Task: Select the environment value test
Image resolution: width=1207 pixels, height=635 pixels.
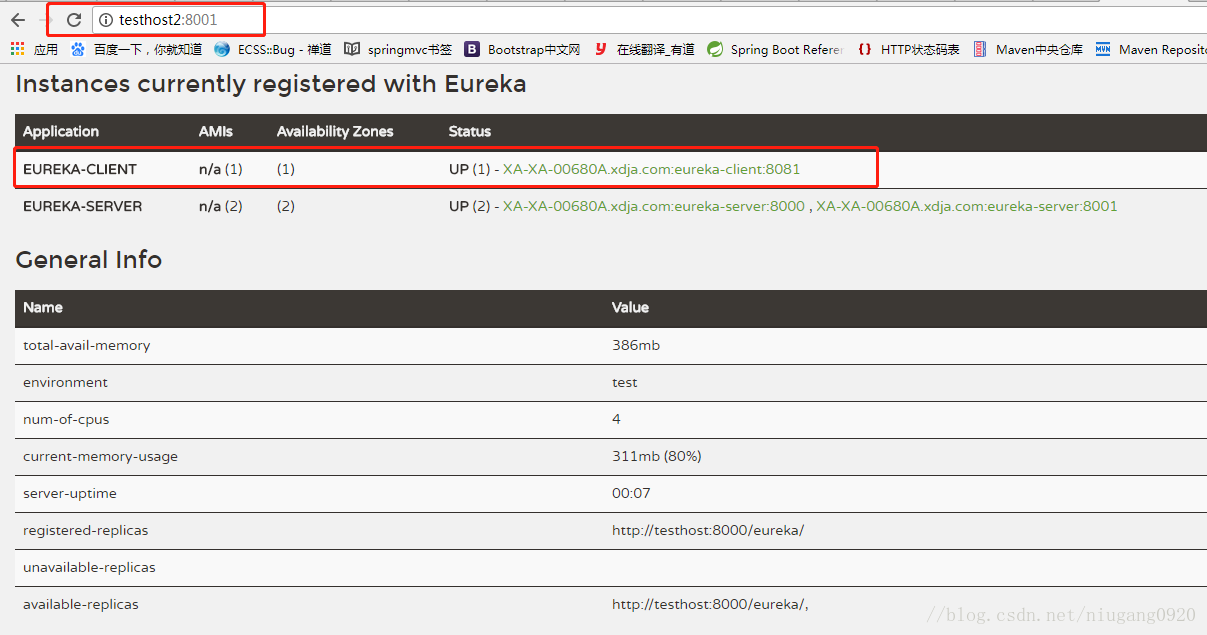Action: 625,382
